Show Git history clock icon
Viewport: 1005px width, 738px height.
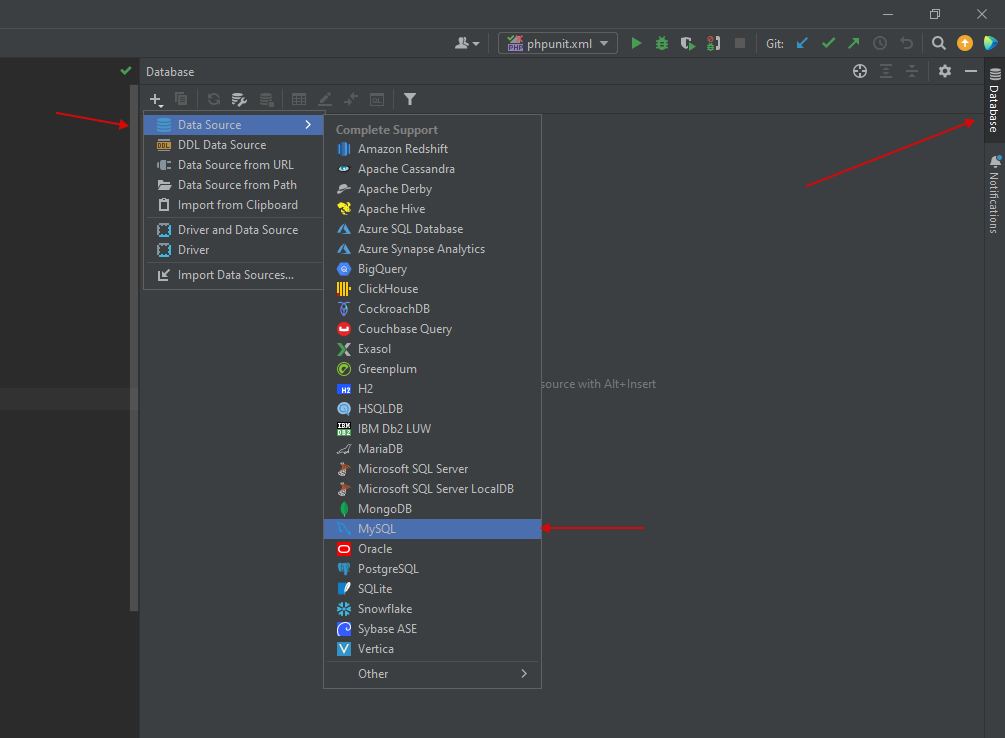[x=880, y=43]
